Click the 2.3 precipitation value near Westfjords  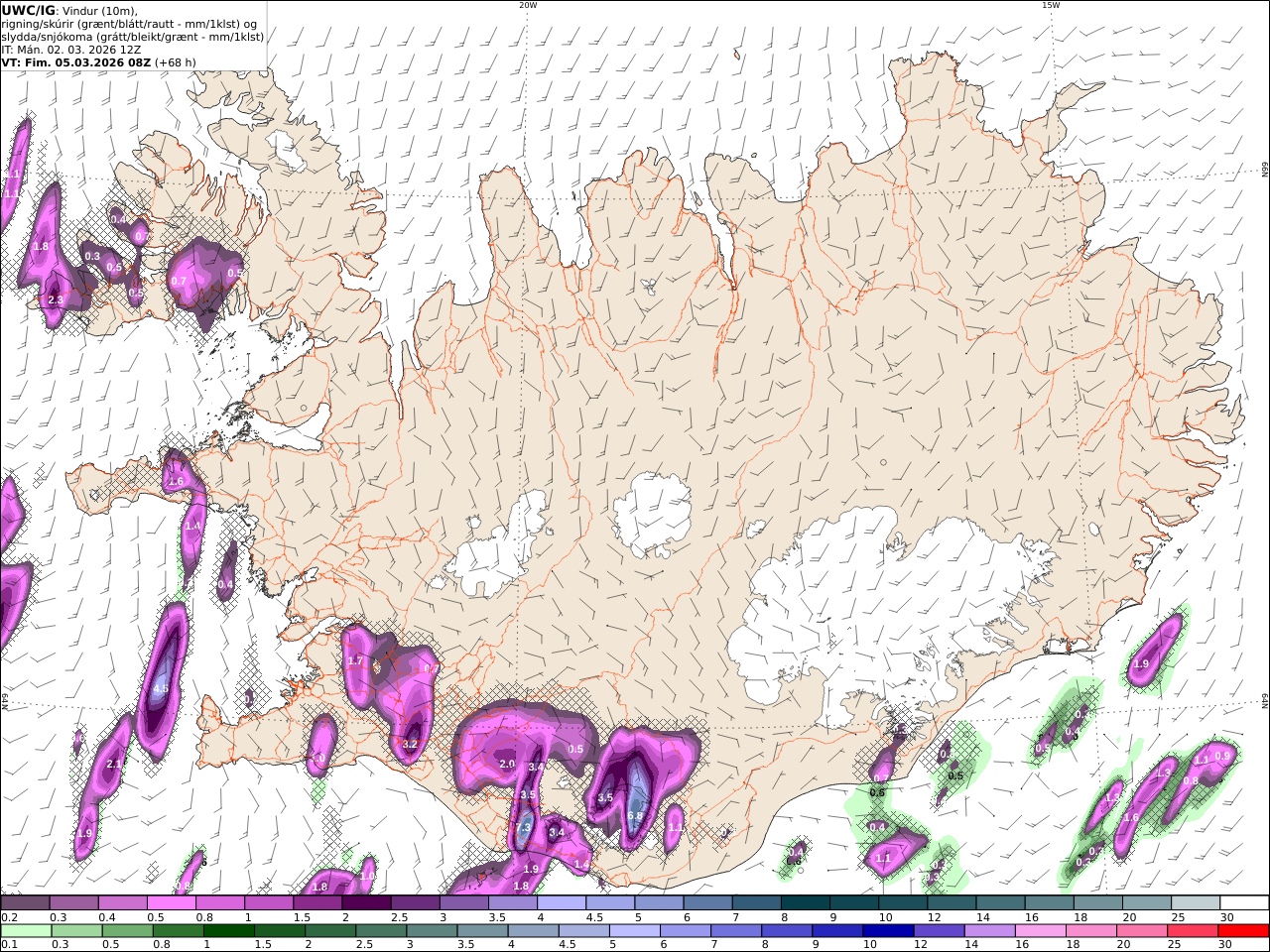click(56, 299)
